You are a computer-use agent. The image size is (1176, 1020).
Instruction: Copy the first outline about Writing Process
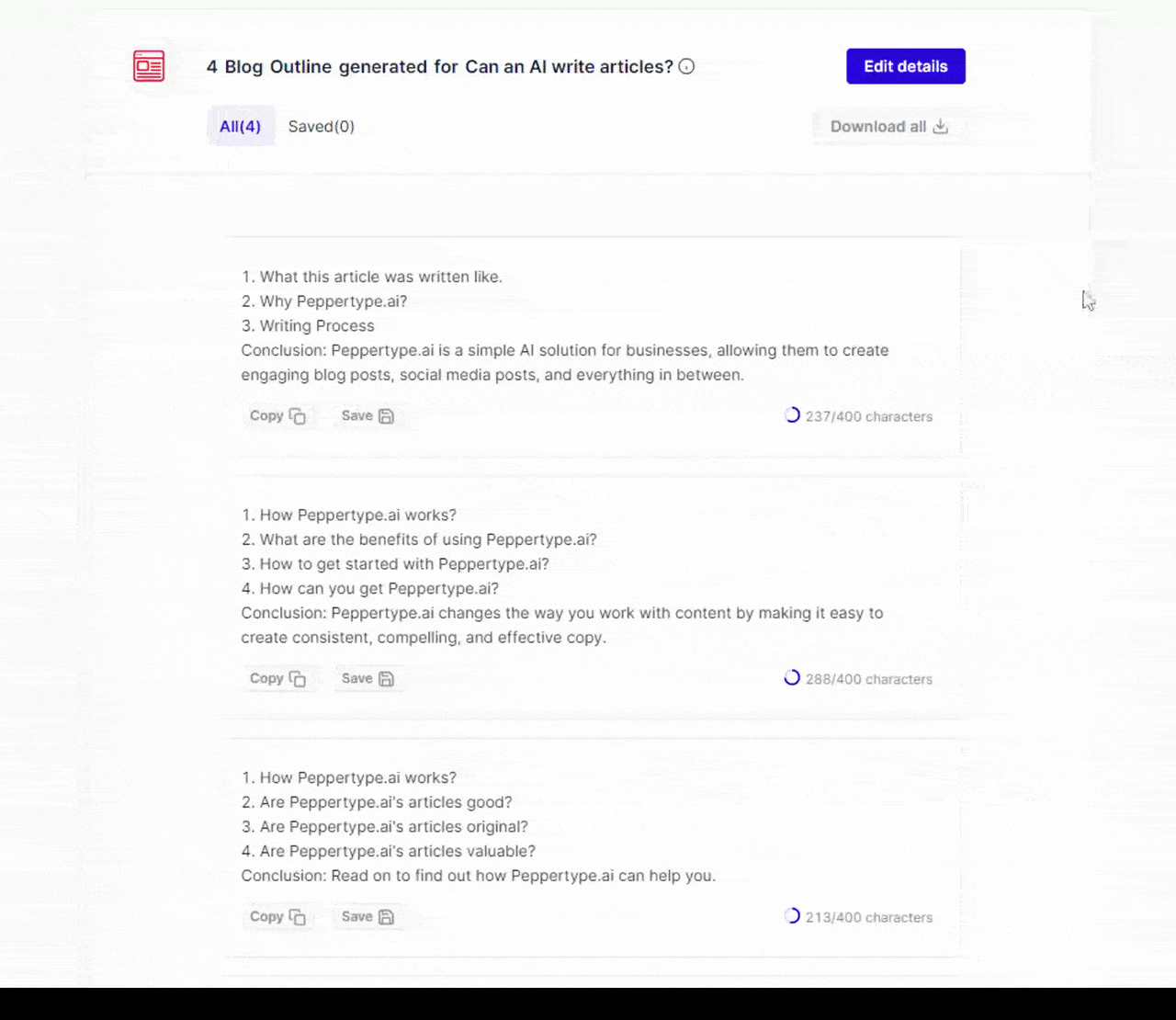click(x=277, y=415)
